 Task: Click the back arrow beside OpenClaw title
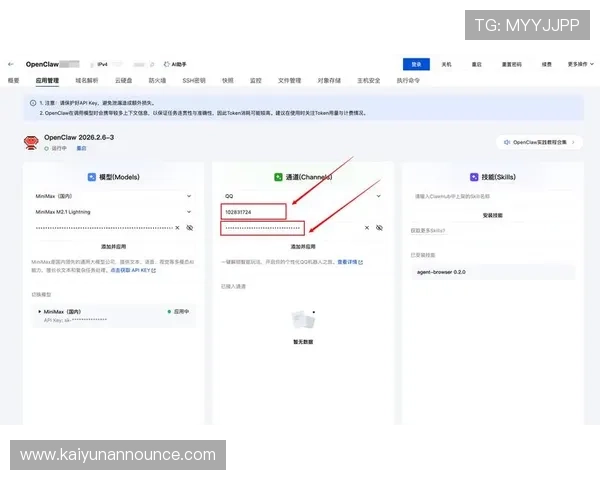11,63
